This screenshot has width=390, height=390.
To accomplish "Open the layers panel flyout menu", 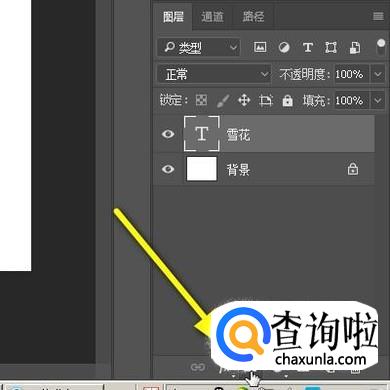I will (378, 16).
